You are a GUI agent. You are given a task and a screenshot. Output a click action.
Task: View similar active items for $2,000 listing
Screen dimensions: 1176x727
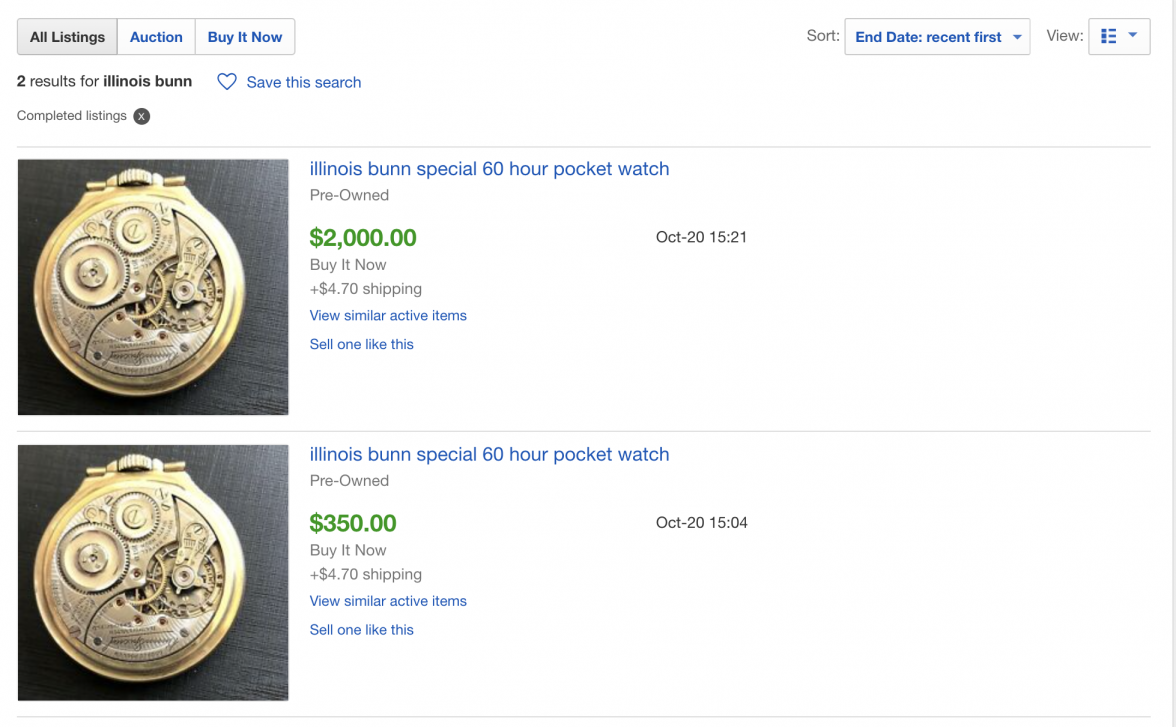[388, 315]
